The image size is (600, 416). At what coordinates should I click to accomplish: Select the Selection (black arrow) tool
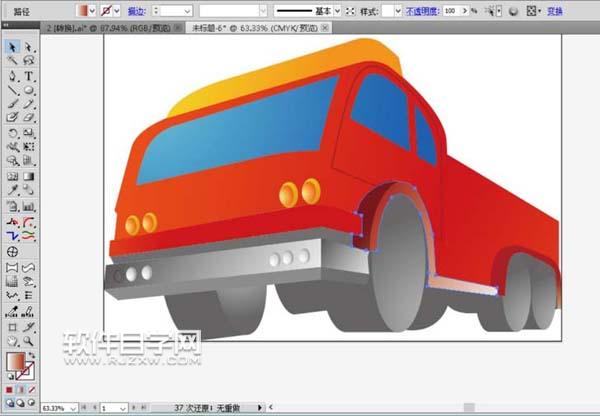pyautogui.click(x=12, y=47)
